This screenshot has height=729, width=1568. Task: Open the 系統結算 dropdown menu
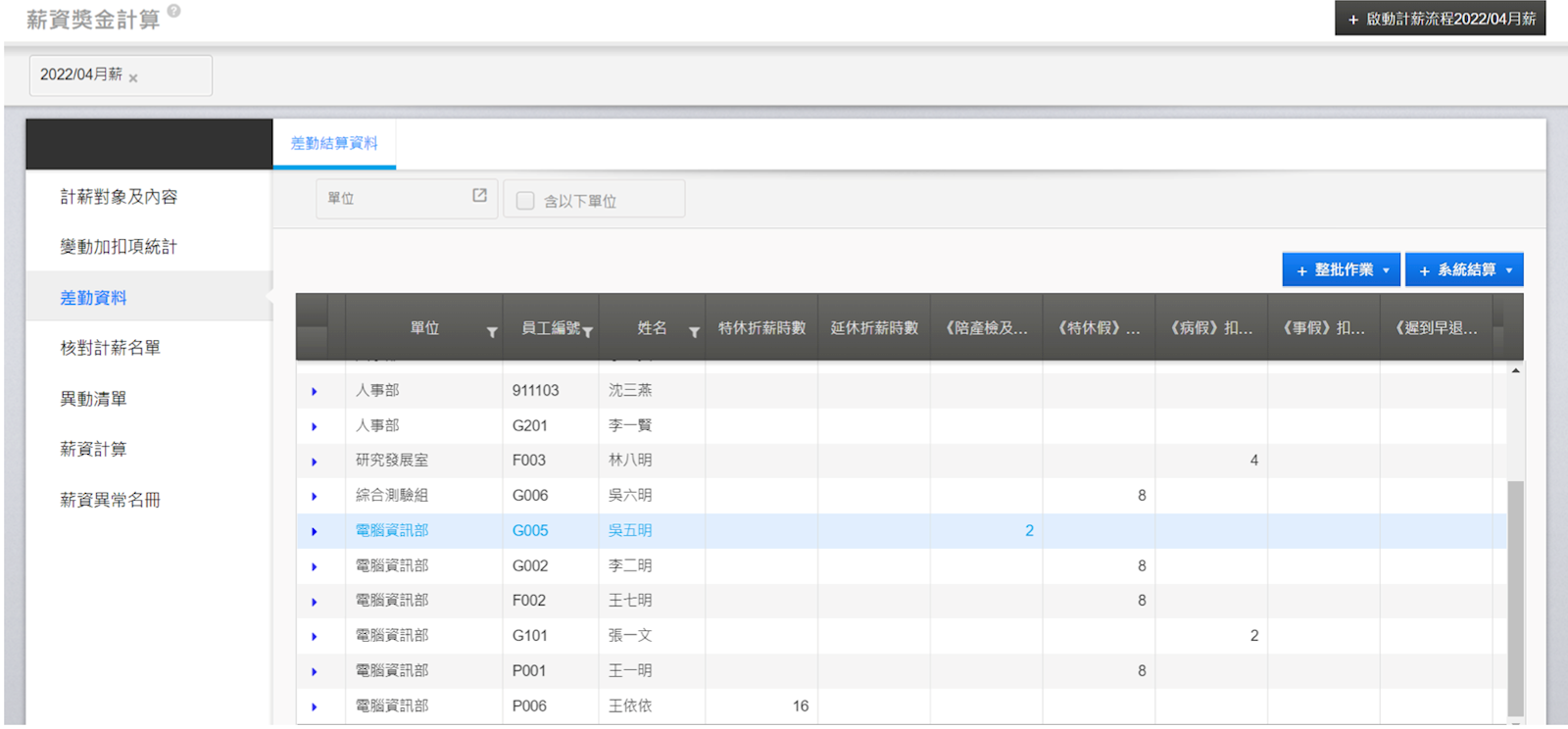coord(1464,270)
